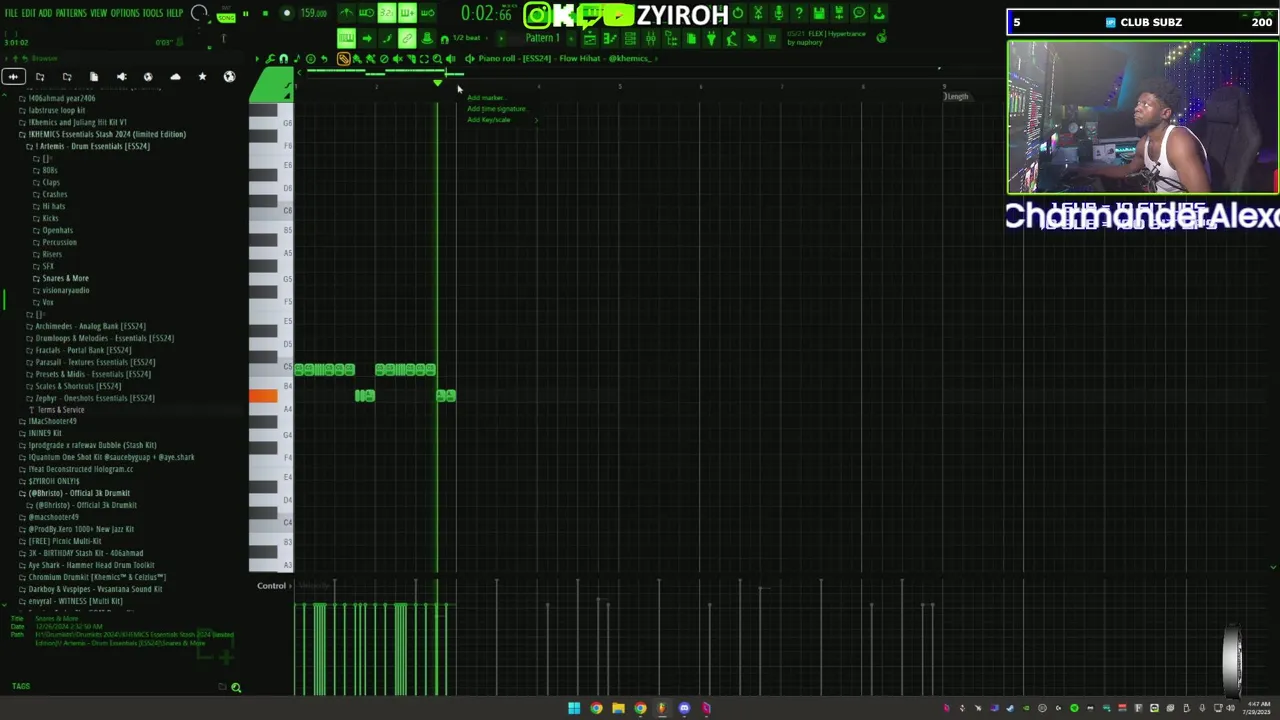Screen dimensions: 1280x720
Task: Click the undo history icon
Action: coord(738,12)
